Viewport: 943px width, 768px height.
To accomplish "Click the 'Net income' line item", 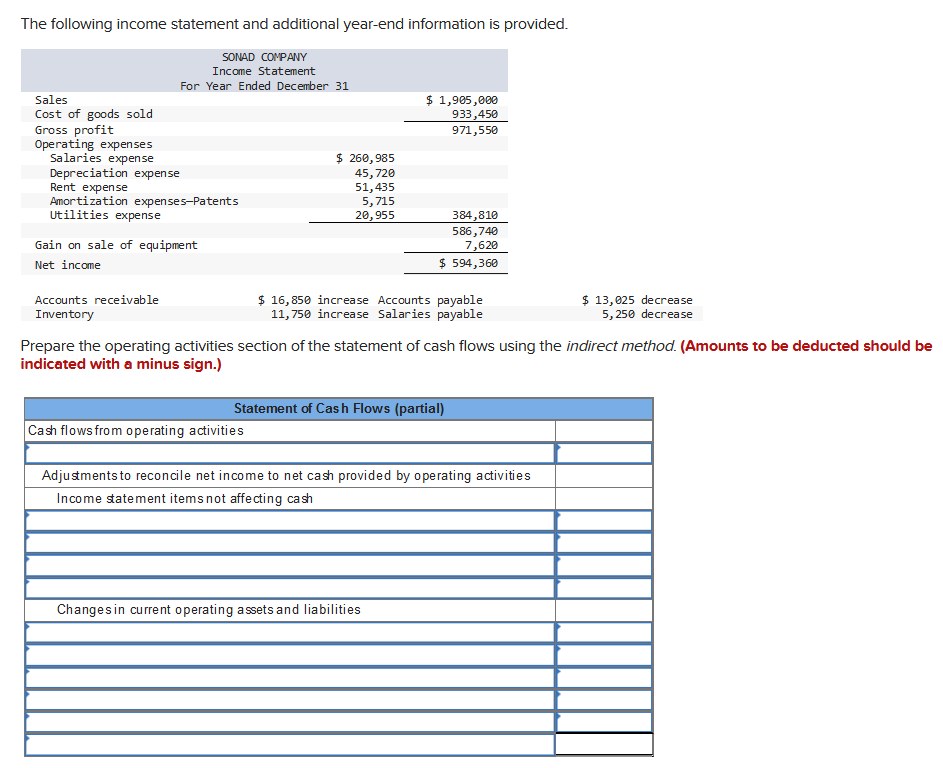I will click(67, 265).
